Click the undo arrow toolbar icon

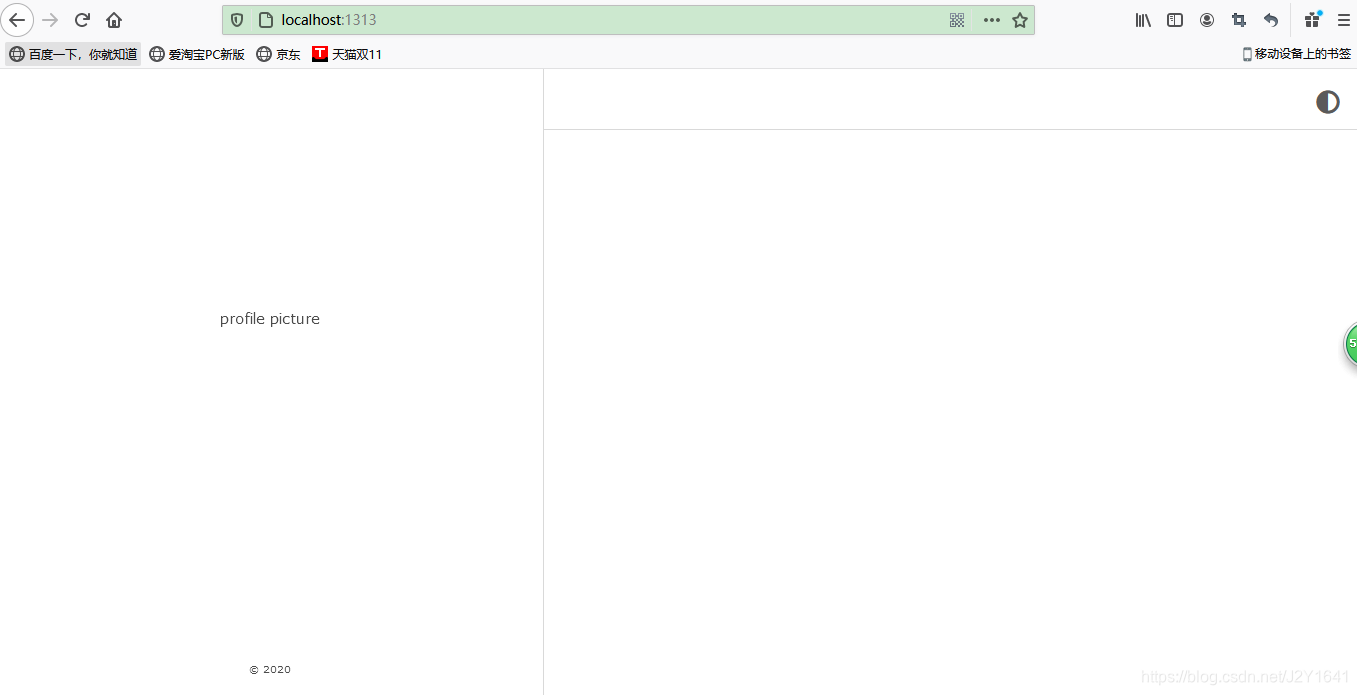1271,20
